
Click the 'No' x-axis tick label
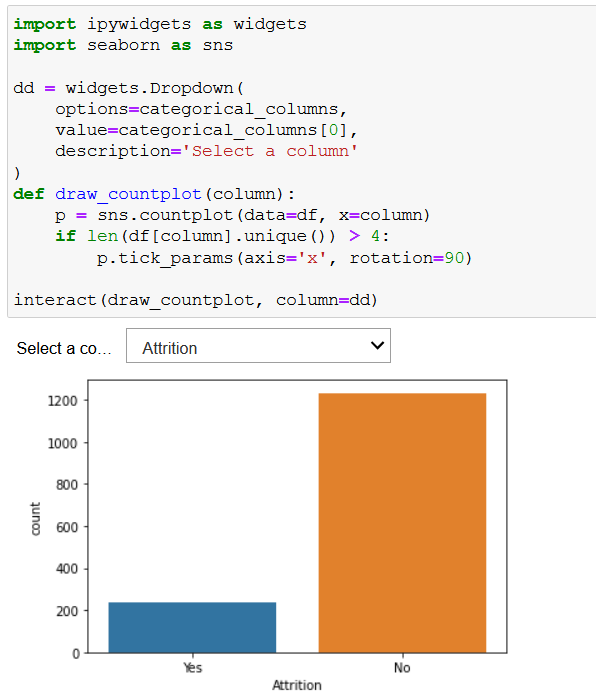click(402, 668)
